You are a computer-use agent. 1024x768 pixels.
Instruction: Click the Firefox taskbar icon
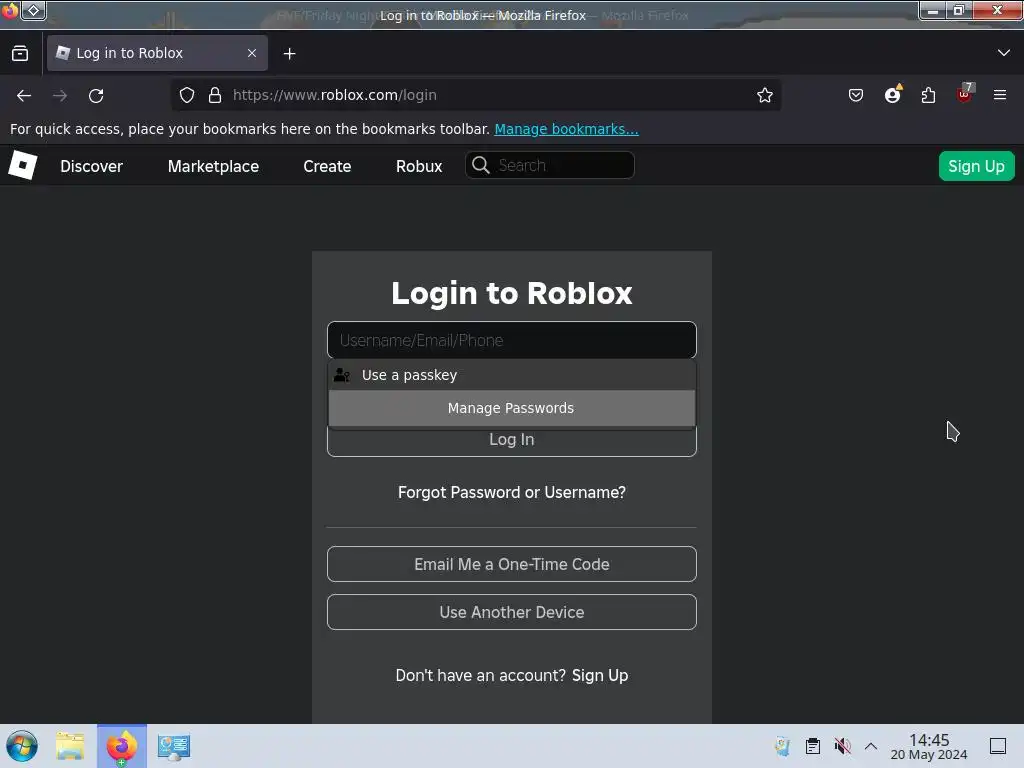click(x=122, y=746)
